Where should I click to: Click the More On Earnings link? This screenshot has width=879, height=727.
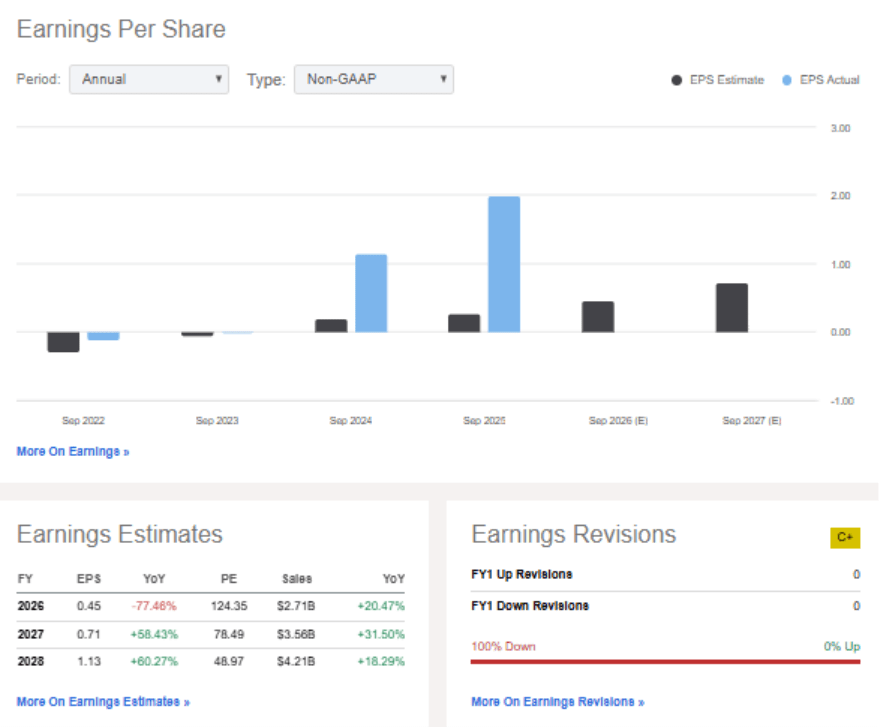(x=73, y=451)
